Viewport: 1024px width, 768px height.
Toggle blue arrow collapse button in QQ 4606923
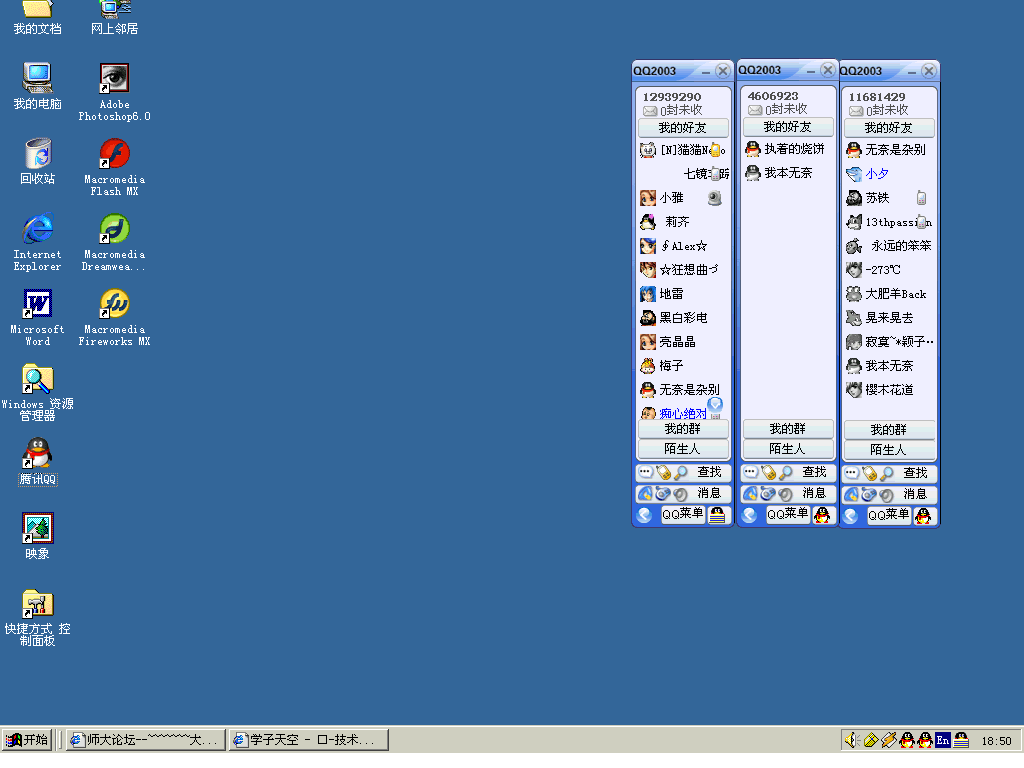(748, 515)
